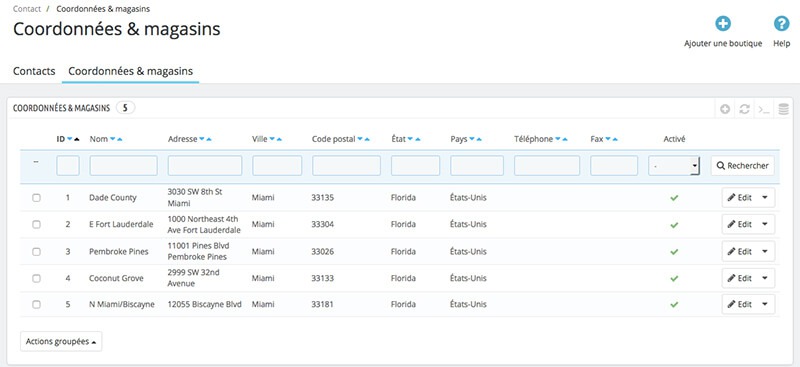Select the Coconut Grove row checkbox

click(x=36, y=278)
